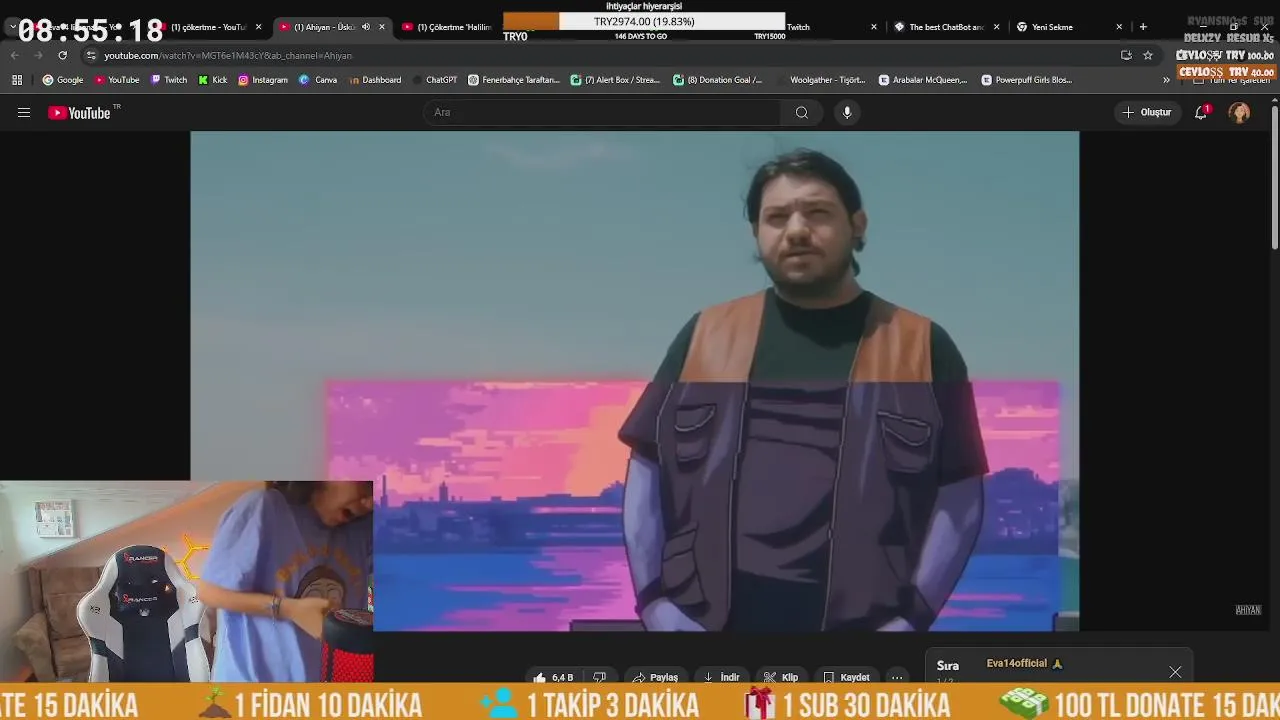Open more actions three-dot menu
The width and height of the screenshot is (1280, 720).
coord(897,677)
